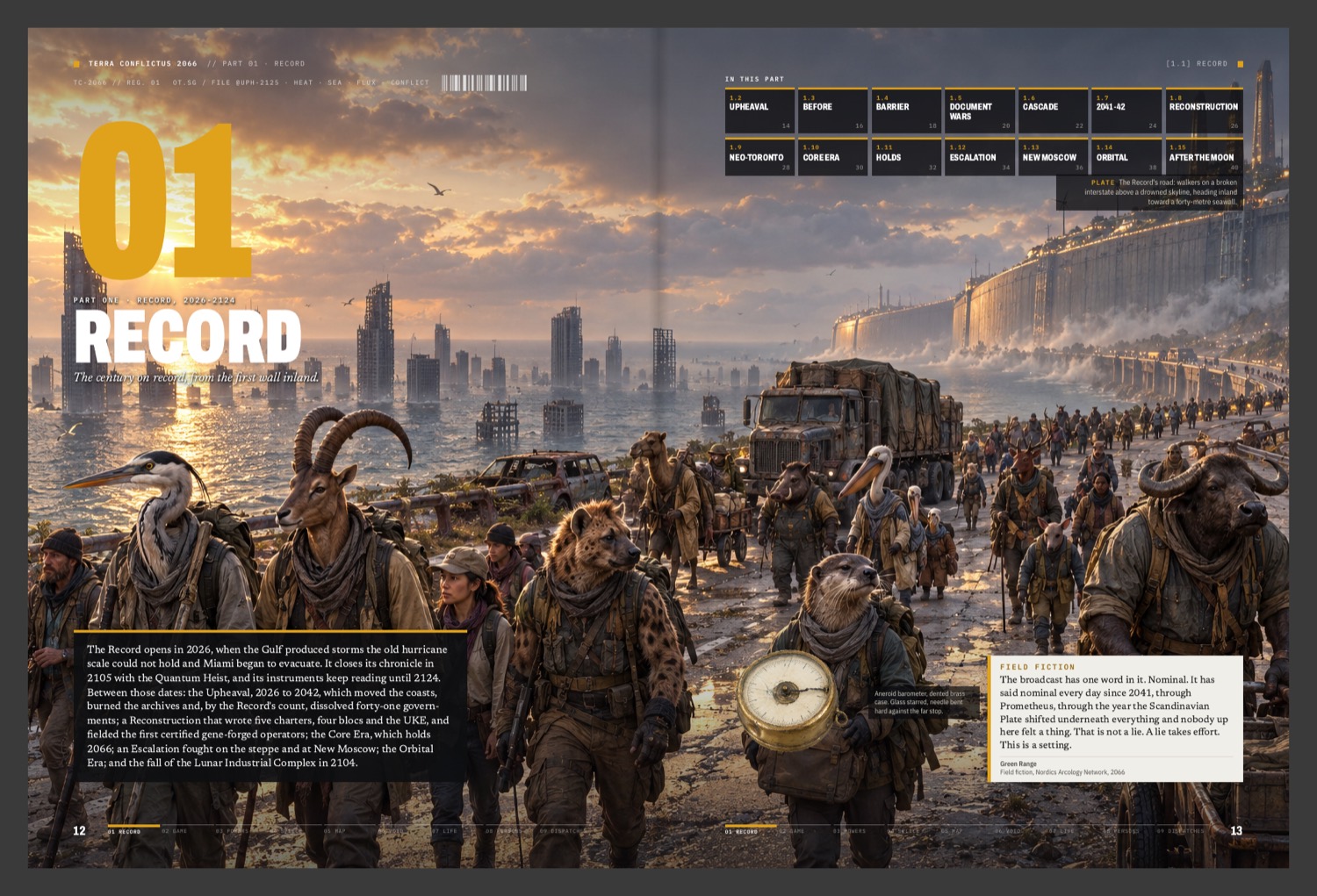Open the 1.7 2041-42 contents card
The height and width of the screenshot is (896, 1317).
[x=1126, y=110]
